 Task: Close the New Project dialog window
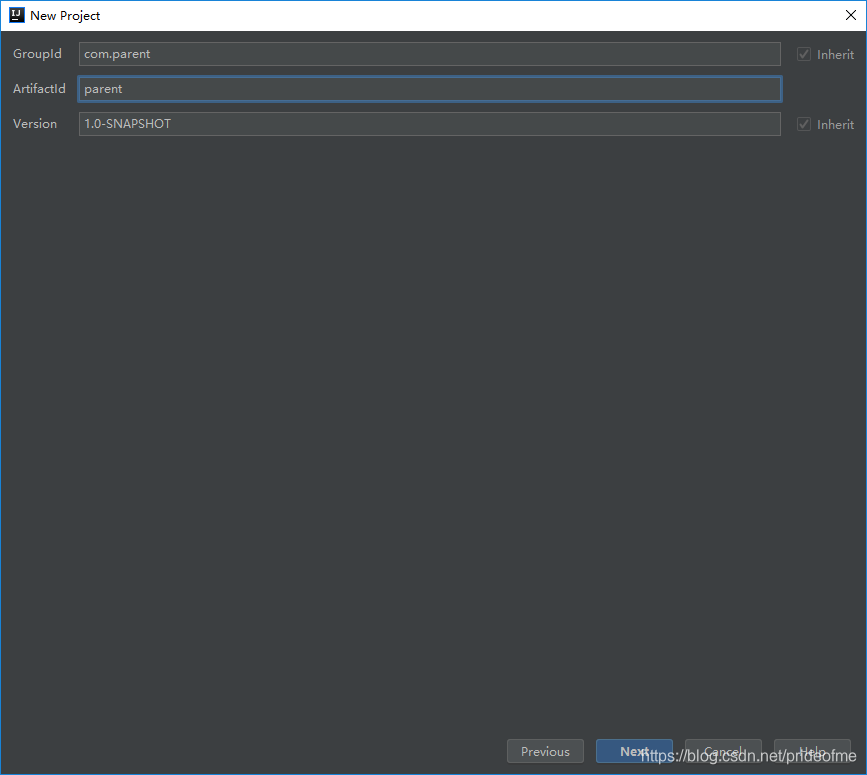(850, 15)
